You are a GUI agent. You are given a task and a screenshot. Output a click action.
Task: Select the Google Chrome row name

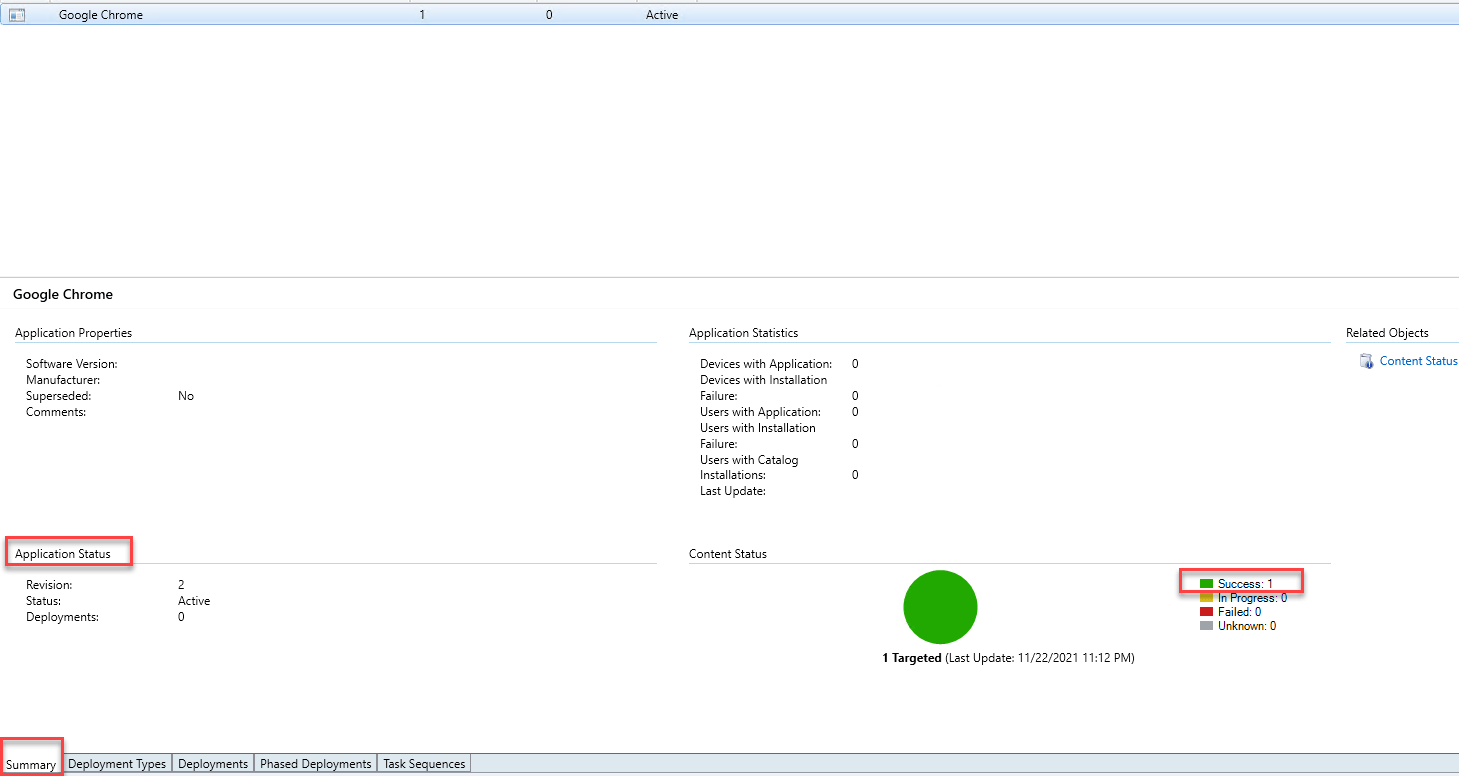(x=101, y=15)
